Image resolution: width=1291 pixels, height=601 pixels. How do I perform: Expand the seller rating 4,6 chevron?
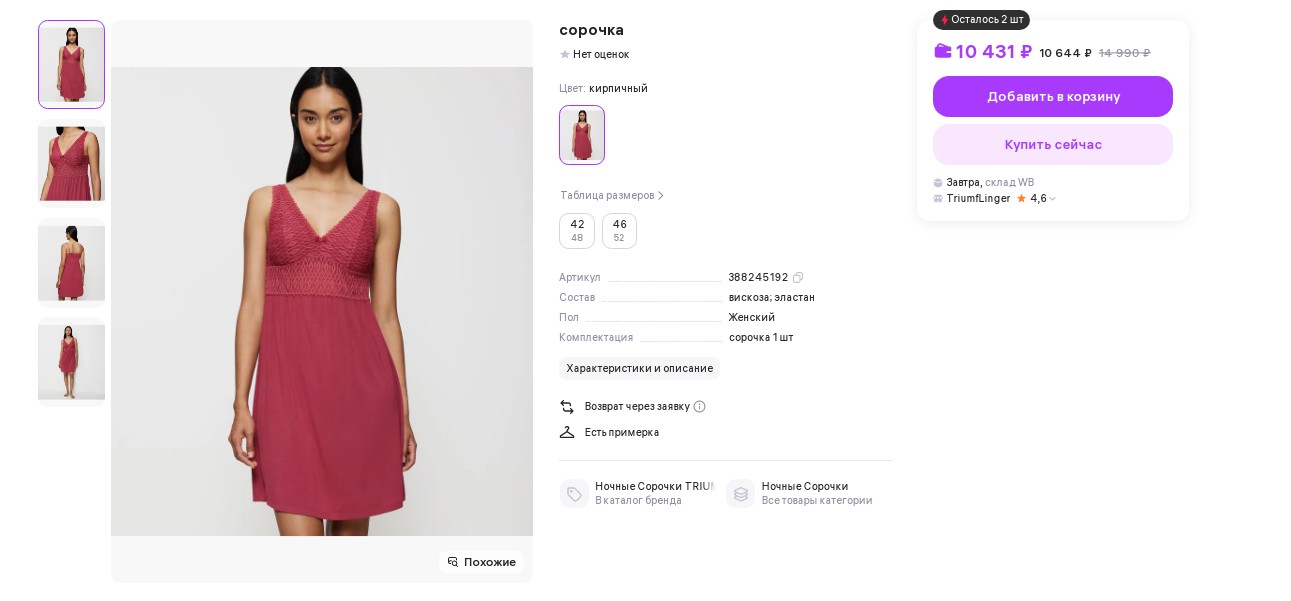click(1052, 199)
